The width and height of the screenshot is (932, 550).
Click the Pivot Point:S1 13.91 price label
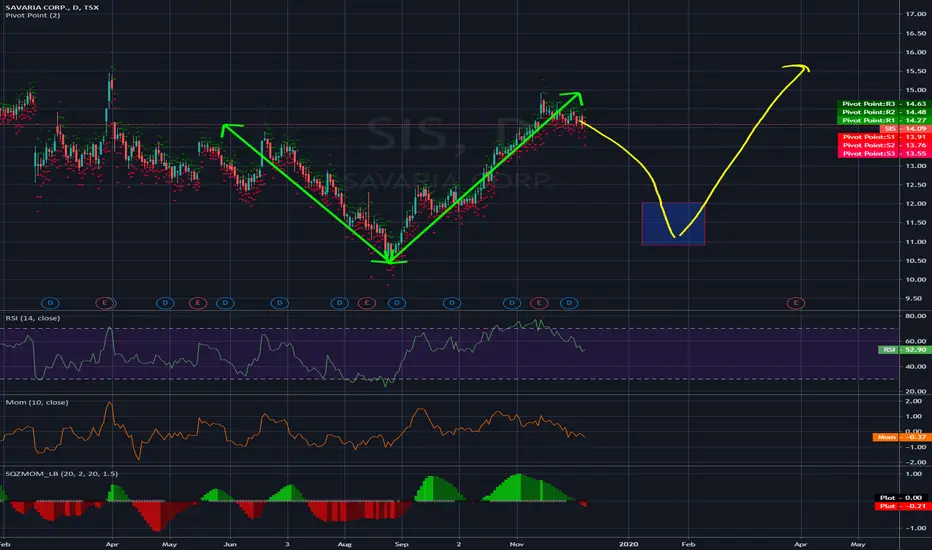coord(883,137)
